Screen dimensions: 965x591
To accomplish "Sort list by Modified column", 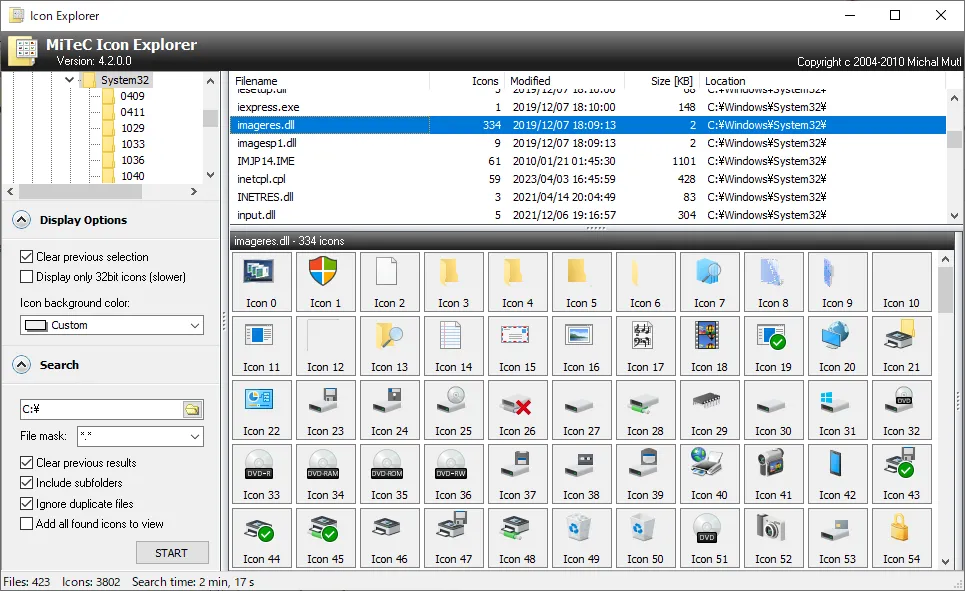I will [565, 81].
